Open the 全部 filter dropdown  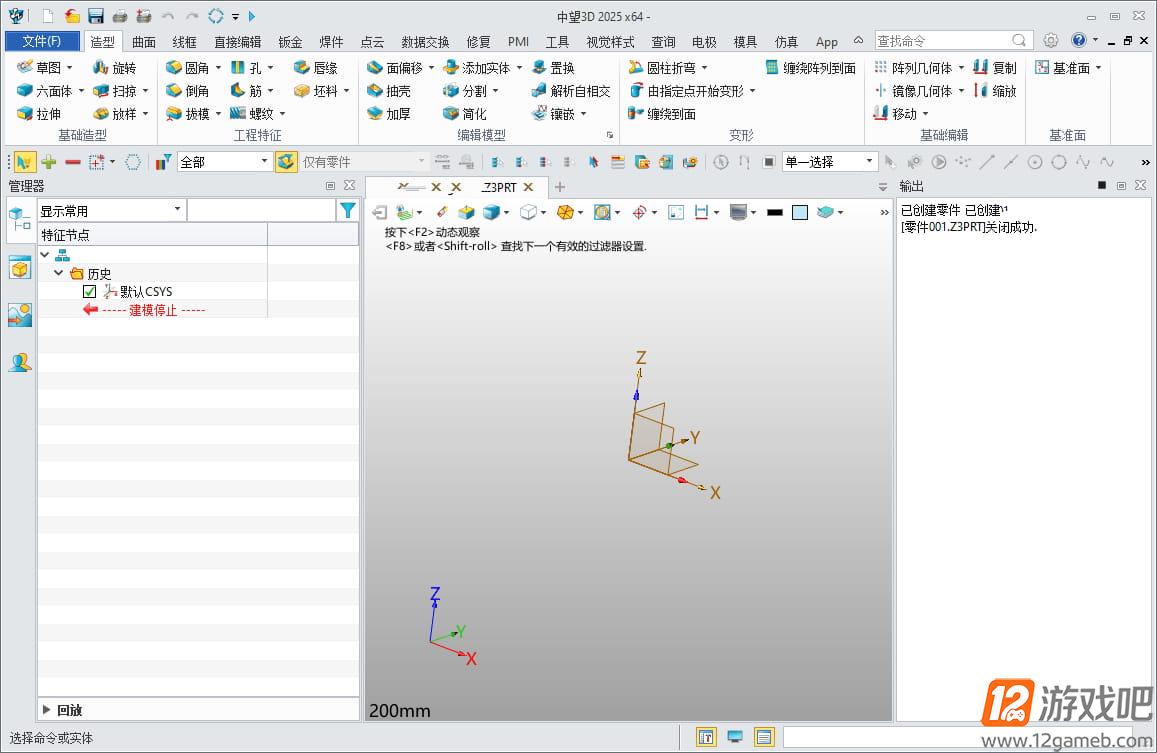(264, 161)
